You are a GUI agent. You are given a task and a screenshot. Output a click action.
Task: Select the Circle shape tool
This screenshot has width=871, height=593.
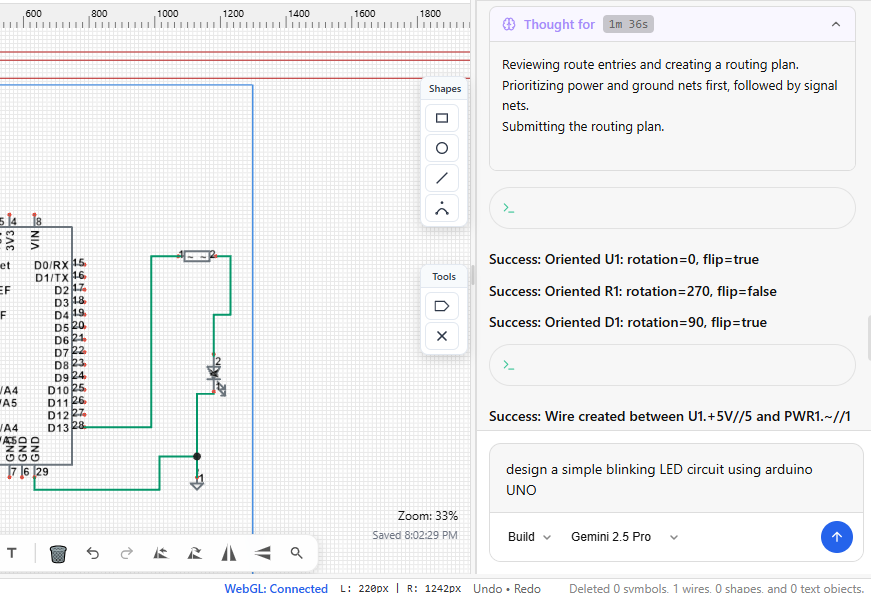coord(441,148)
